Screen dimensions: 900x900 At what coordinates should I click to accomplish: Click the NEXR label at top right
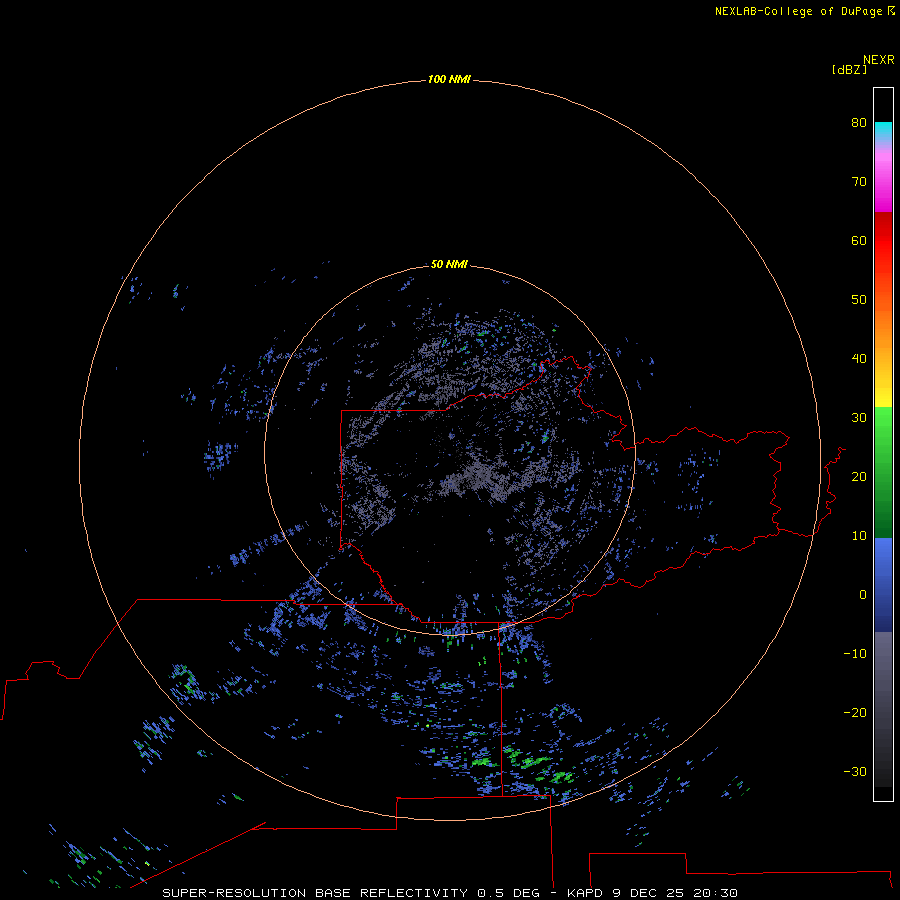coord(879,60)
